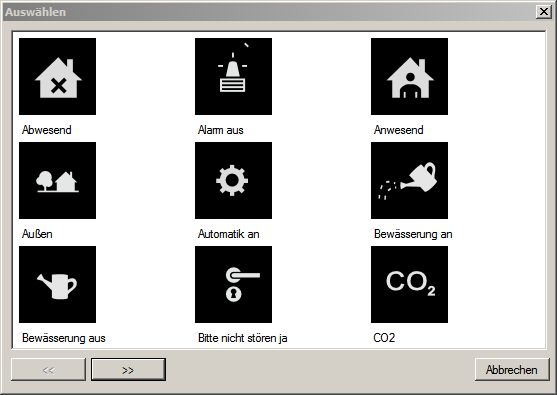557x395 pixels.
Task: Click the 'Abwesend' label
Action: (x=47, y=130)
